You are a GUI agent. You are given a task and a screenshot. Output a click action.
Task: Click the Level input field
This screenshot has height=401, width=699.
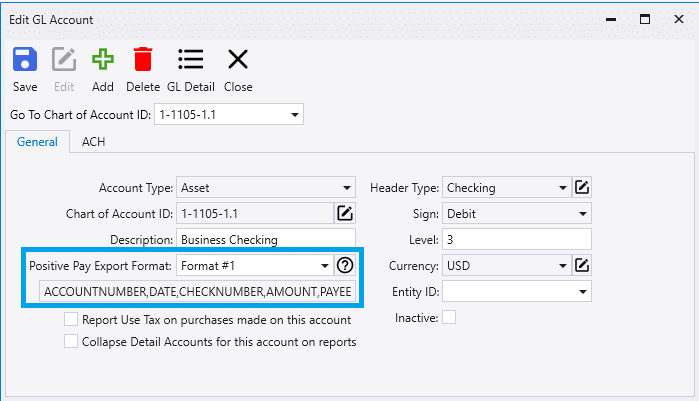517,239
